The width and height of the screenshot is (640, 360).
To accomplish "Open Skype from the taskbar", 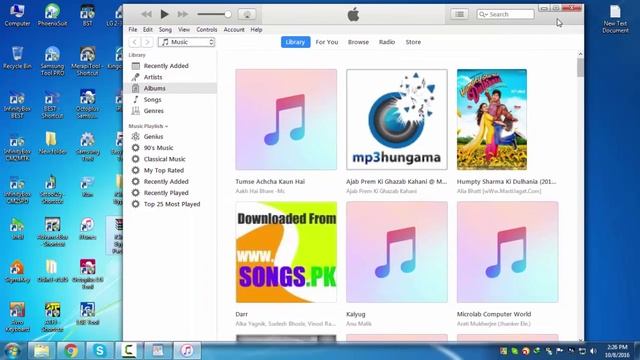I will 100,351.
